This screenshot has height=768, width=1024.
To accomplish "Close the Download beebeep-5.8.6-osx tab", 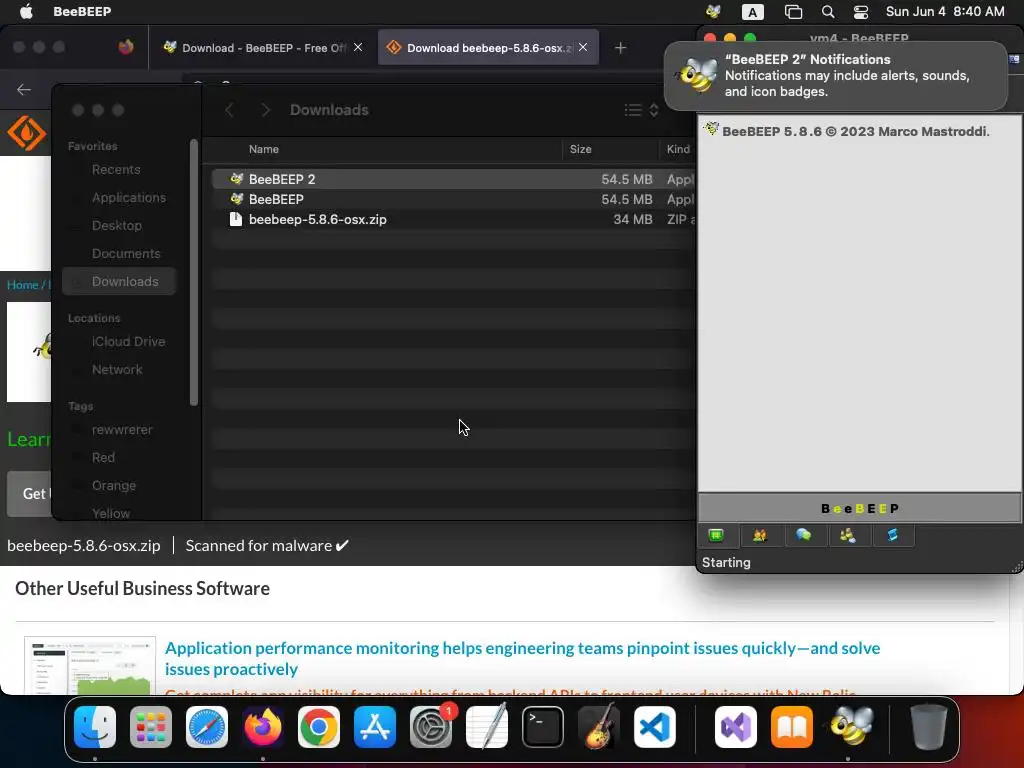I will tap(583, 47).
